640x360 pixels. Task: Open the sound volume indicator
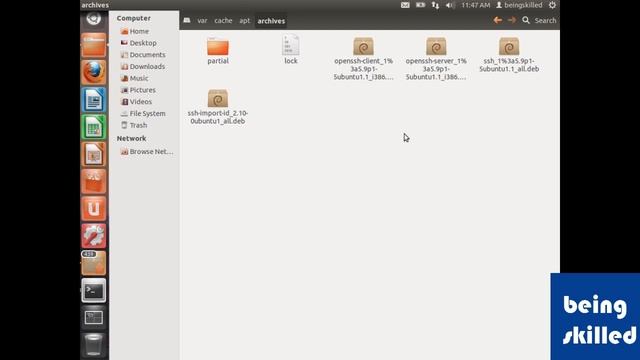(x=450, y=5)
